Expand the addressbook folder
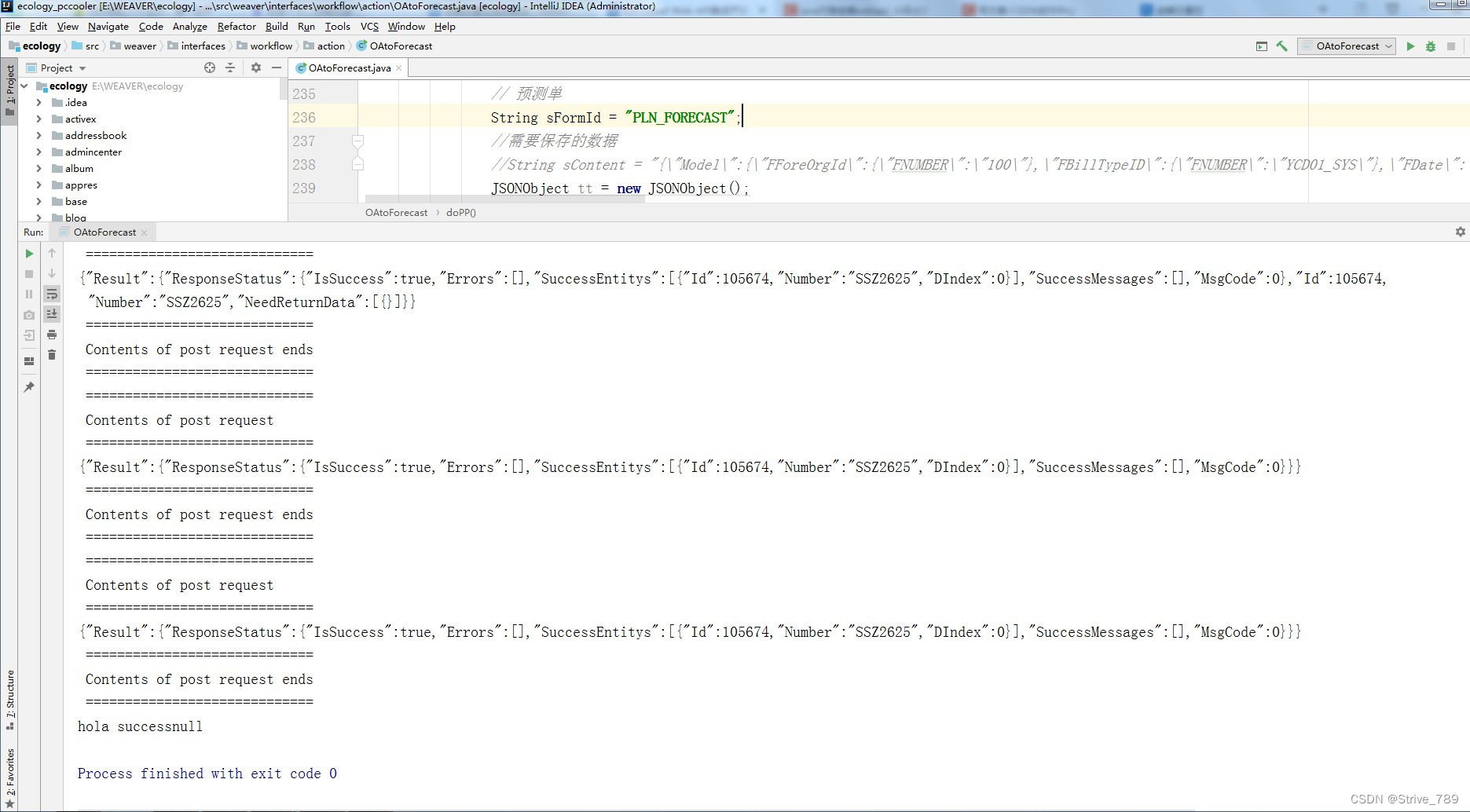The image size is (1470, 812). (x=38, y=135)
